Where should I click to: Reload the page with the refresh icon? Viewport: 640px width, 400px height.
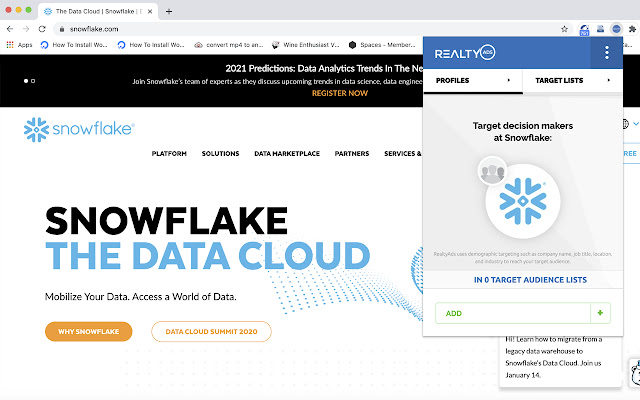click(x=42, y=29)
